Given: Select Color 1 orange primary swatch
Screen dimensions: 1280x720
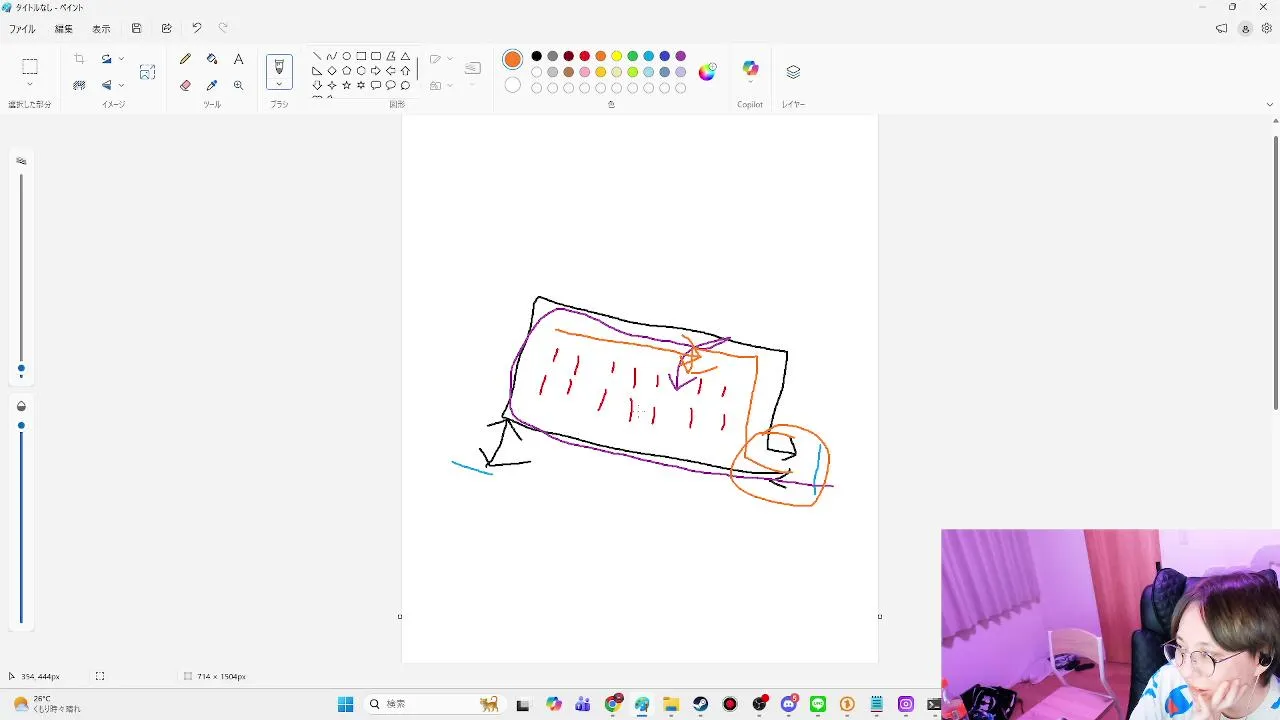Looking at the screenshot, I should coord(513,59).
